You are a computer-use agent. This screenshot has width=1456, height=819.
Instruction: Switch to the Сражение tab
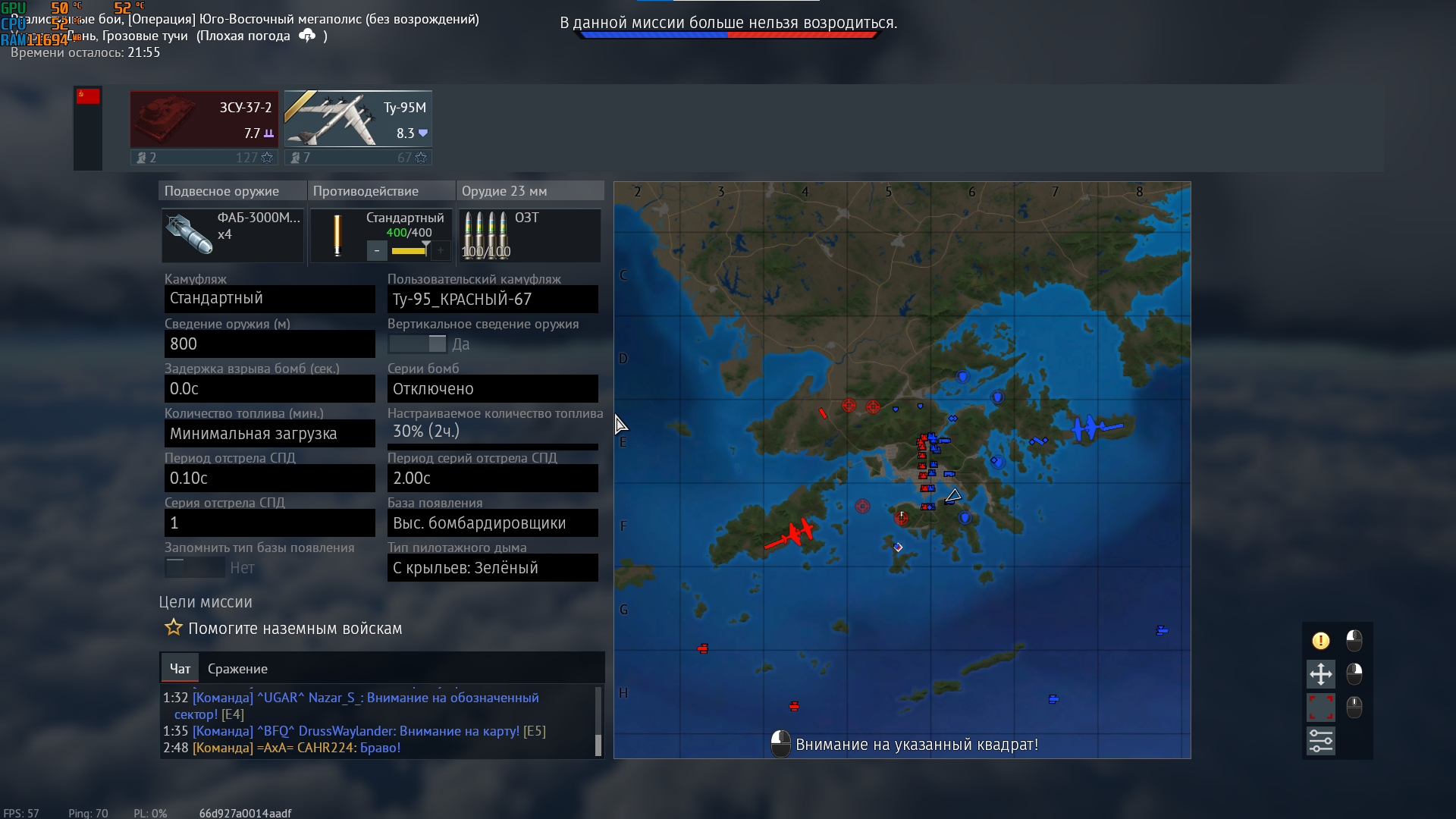pos(237,669)
